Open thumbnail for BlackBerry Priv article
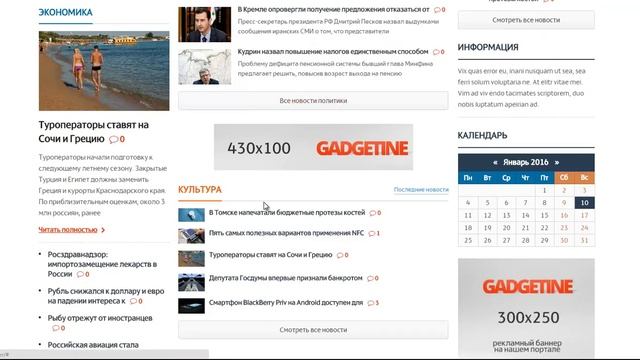Image resolution: width=640 pixels, height=360 pixels. pyautogui.click(x=191, y=306)
